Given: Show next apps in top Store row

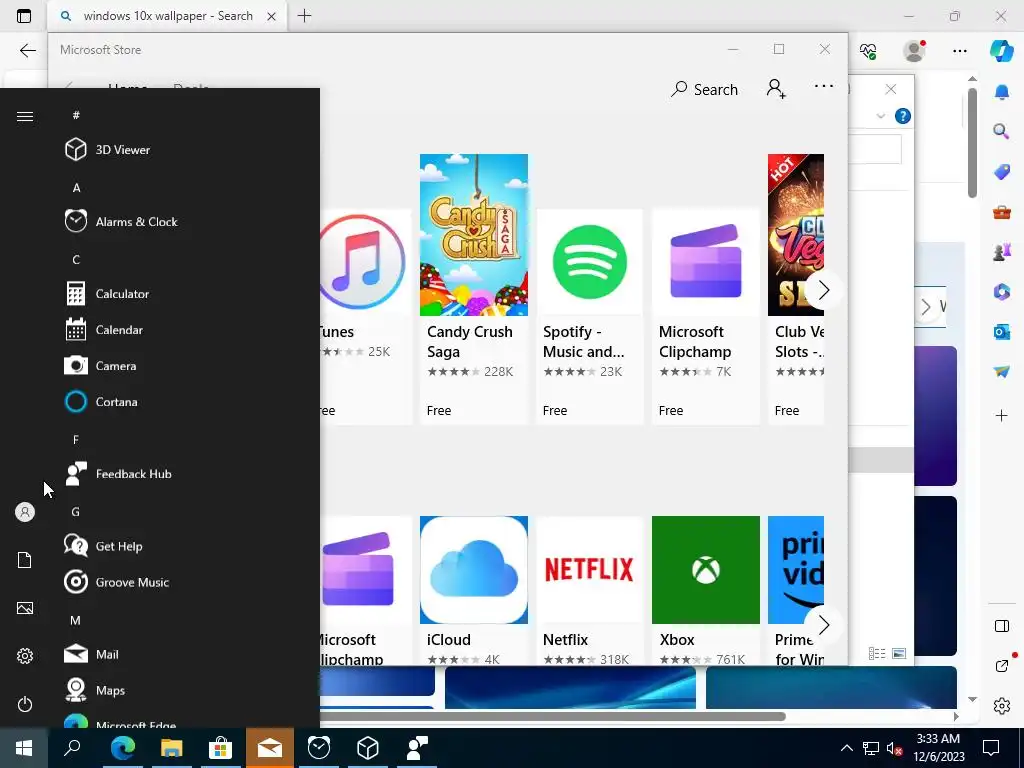Looking at the screenshot, I should tap(824, 289).
